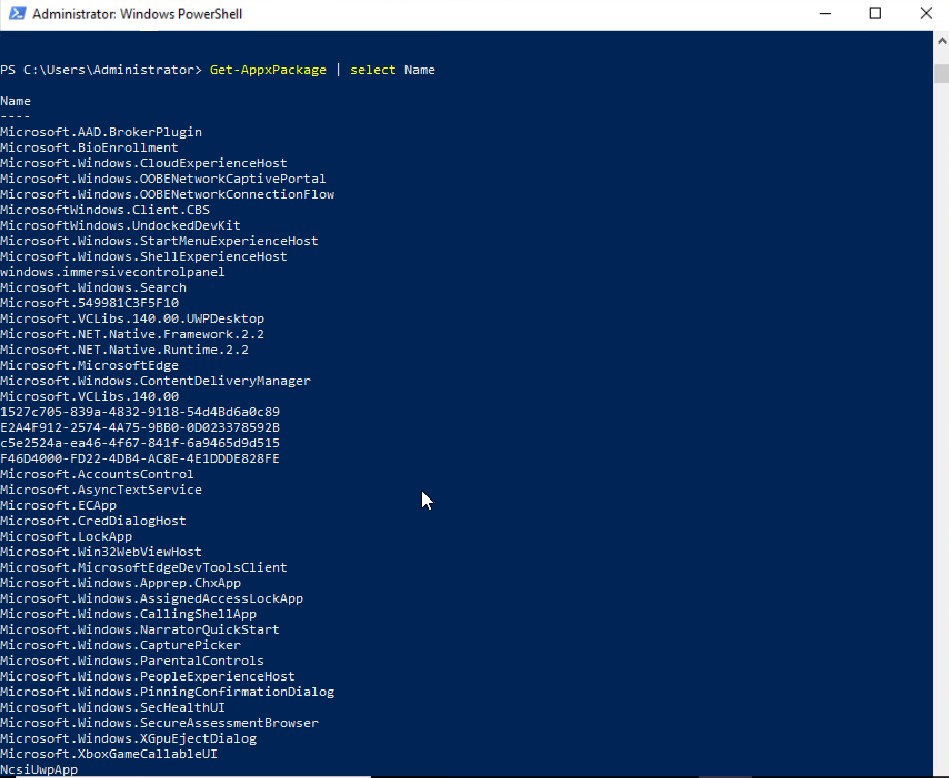Screen dimensions: 949x778
Task: Click 'Microsoft.Windows.ShellExperienceHost' line
Action: (144, 257)
